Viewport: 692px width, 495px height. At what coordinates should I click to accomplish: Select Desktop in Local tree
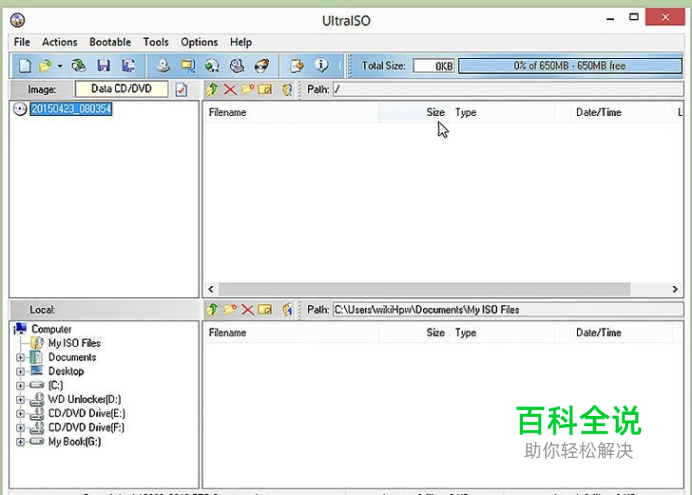tap(66, 371)
